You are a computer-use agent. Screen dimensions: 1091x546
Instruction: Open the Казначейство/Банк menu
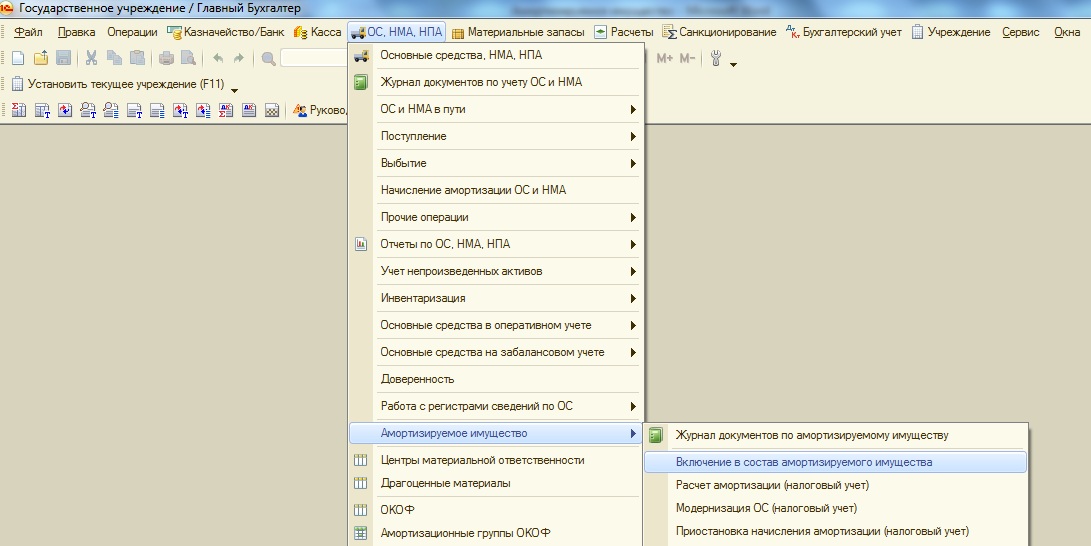tap(226, 32)
